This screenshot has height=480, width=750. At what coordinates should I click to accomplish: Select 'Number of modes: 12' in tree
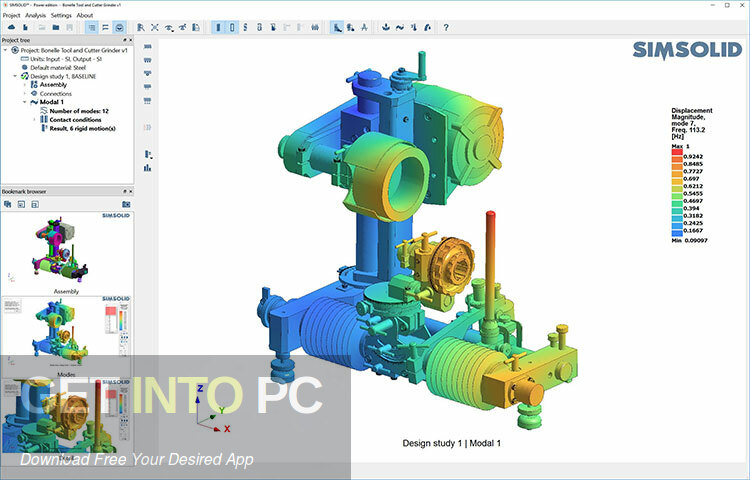[x=79, y=111]
